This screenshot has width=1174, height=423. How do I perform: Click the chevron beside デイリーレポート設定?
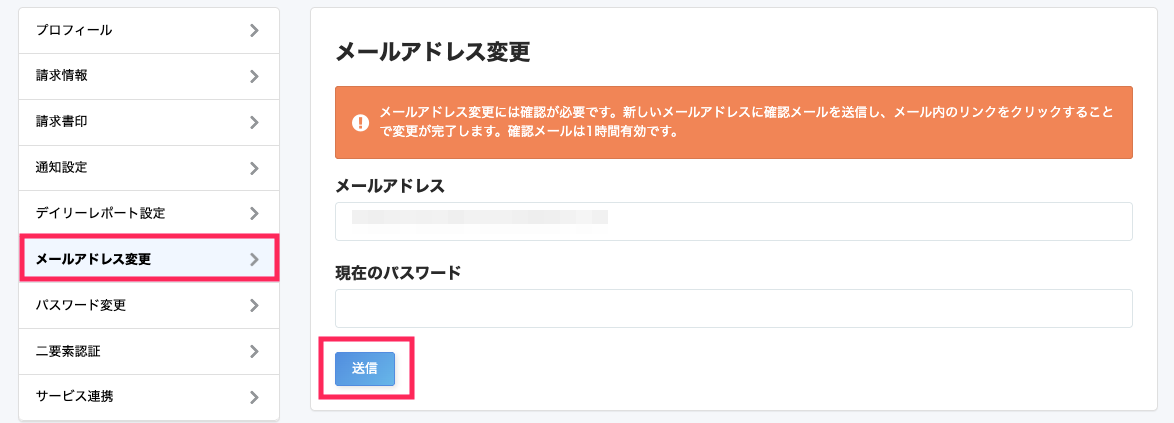[x=255, y=213]
